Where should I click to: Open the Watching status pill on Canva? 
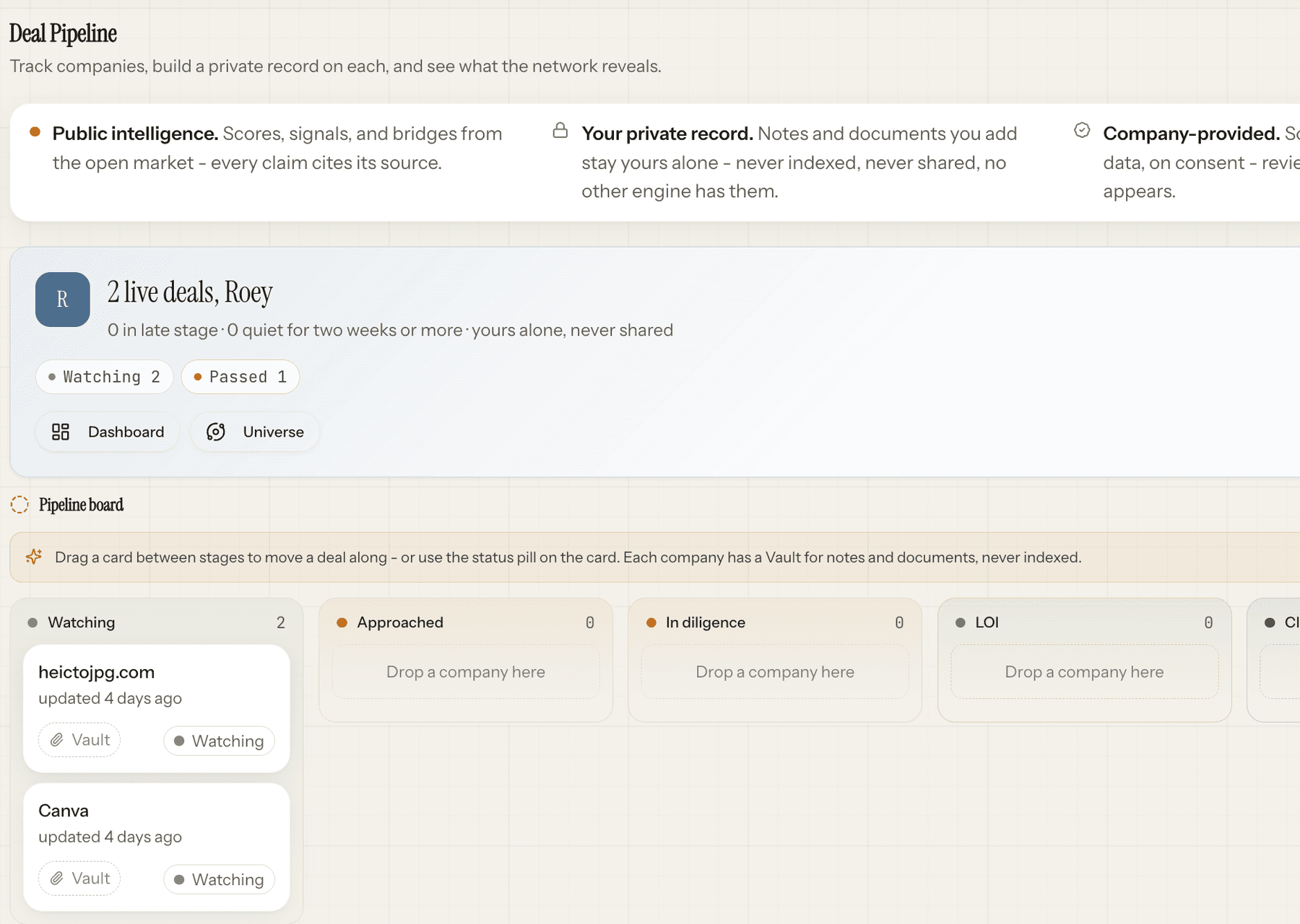220,880
